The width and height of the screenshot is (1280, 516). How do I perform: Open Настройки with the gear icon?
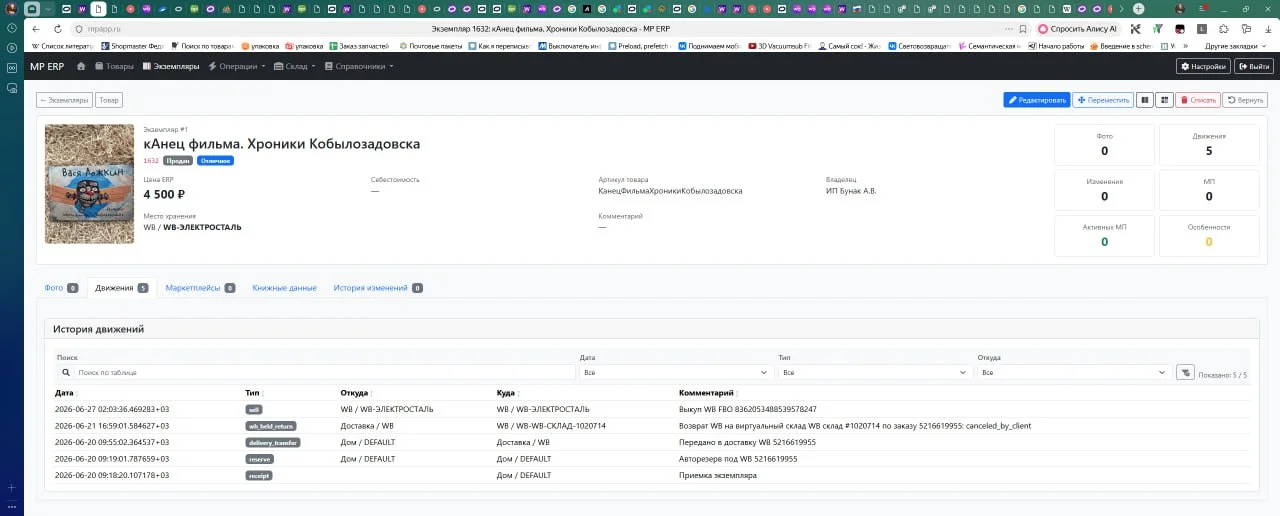[1203, 67]
